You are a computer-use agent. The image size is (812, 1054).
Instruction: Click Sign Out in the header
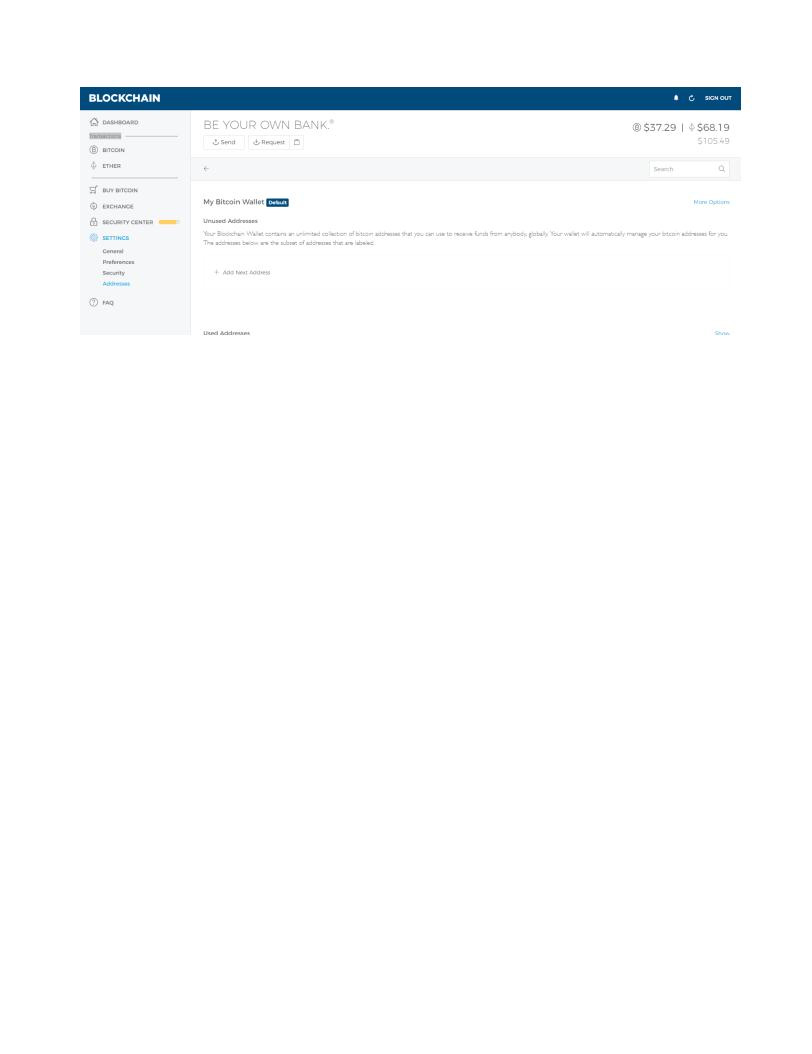pyautogui.click(x=718, y=98)
